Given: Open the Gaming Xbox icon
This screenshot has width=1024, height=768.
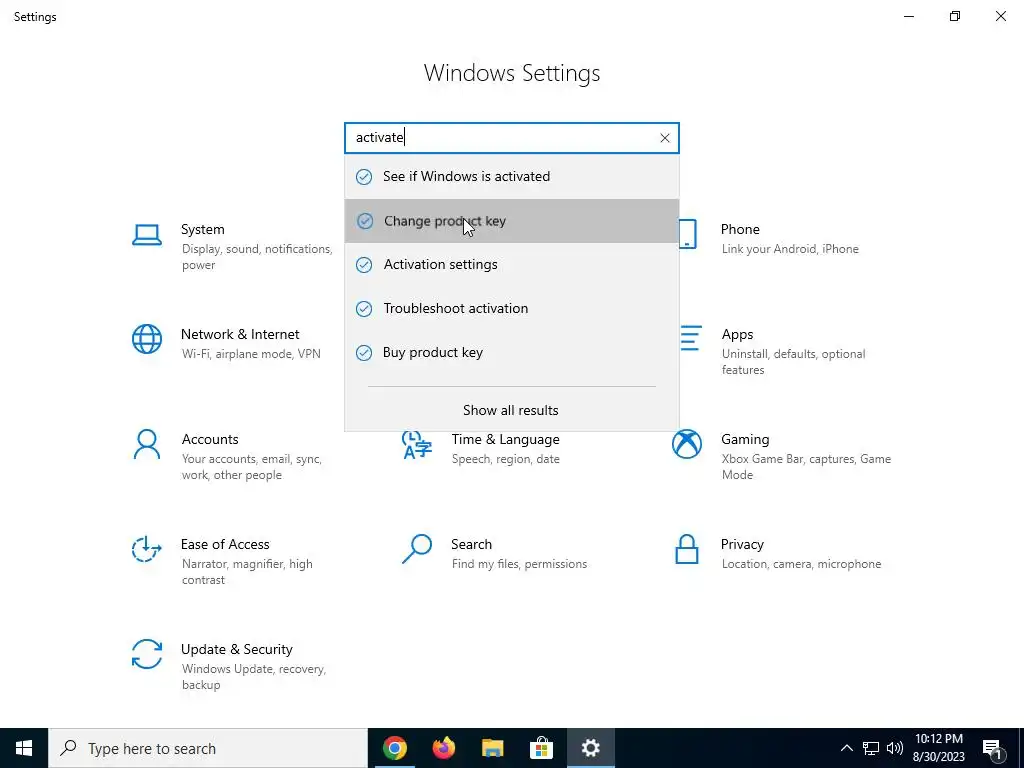Looking at the screenshot, I should pyautogui.click(x=687, y=445).
